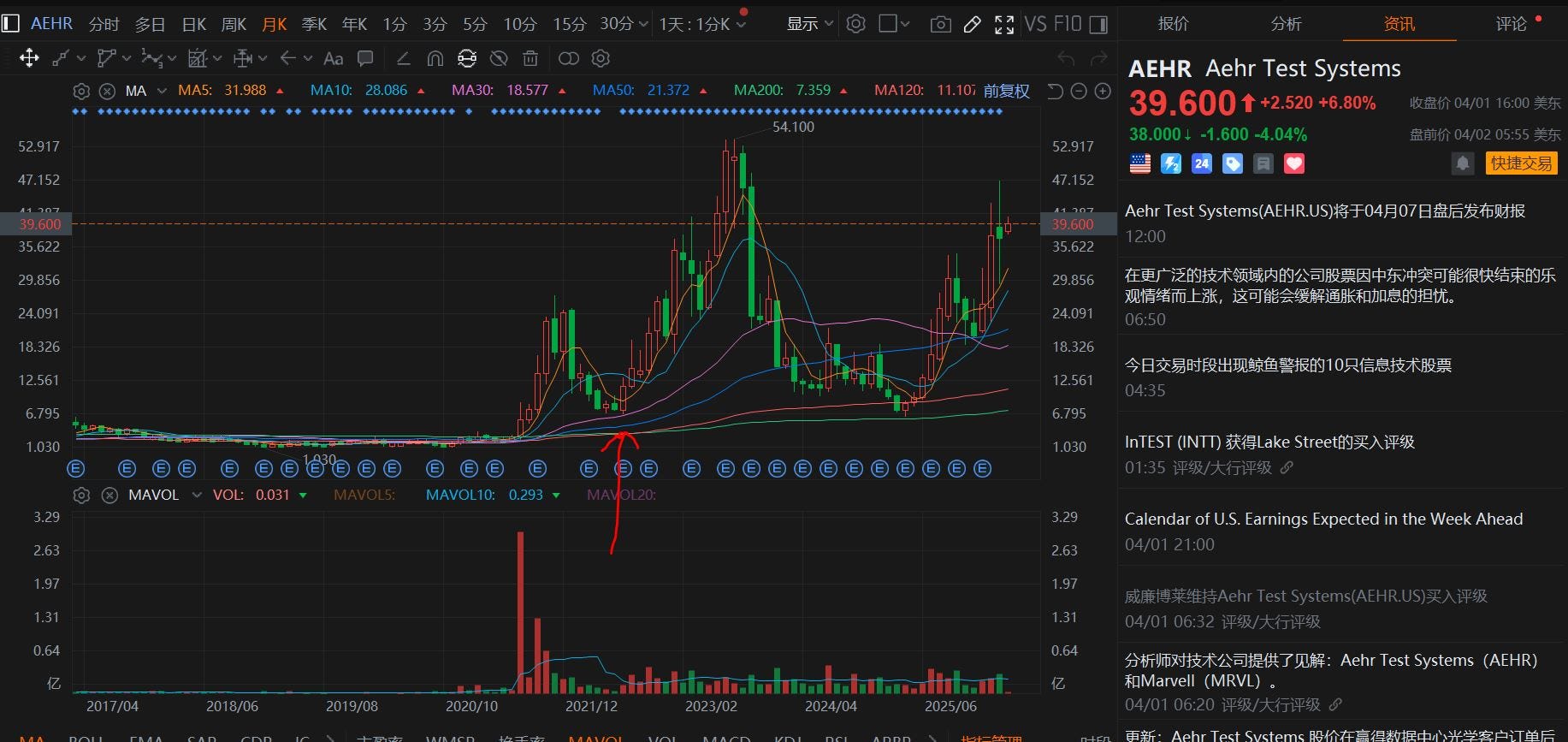Screen dimensions: 1568x742
Task: Toggle MA50 line visibility
Action: coord(650,90)
